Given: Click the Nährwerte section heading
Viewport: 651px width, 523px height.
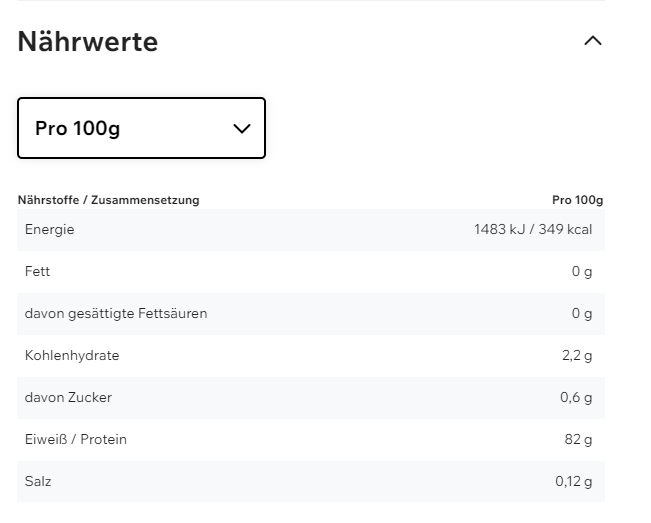Looking at the screenshot, I should [x=88, y=42].
